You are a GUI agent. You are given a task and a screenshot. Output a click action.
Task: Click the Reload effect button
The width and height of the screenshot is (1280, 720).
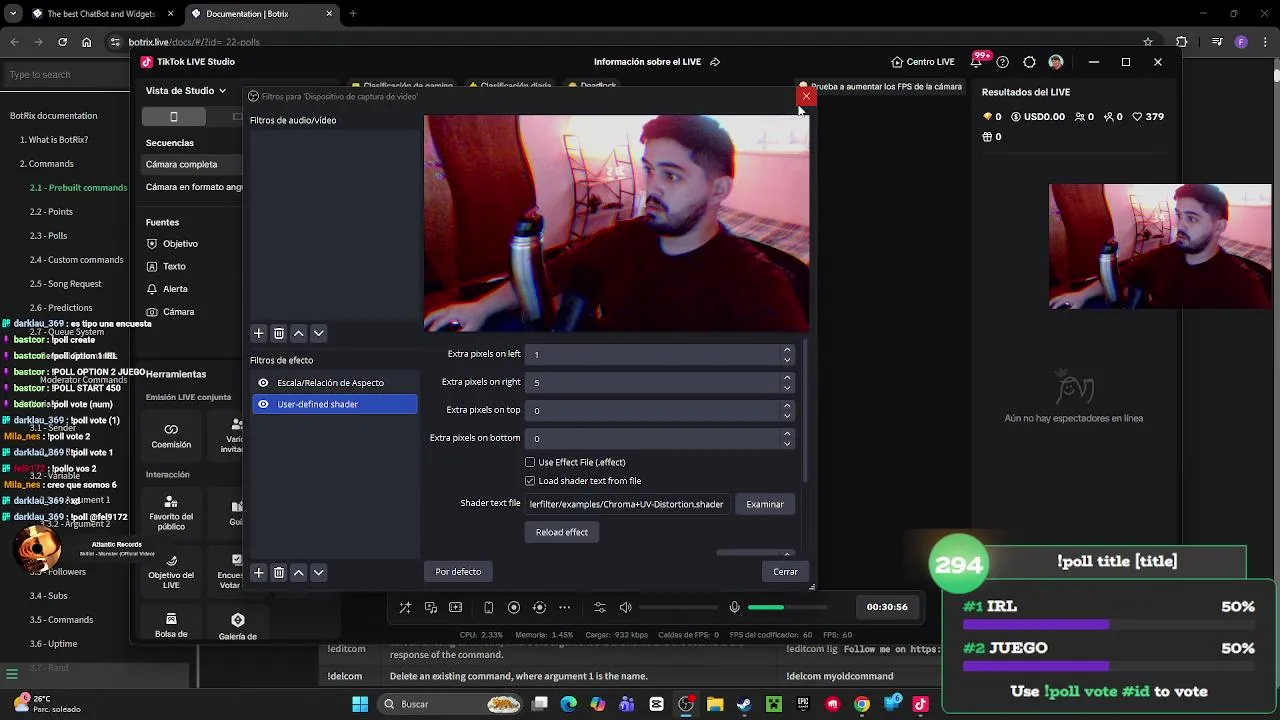pyautogui.click(x=562, y=532)
